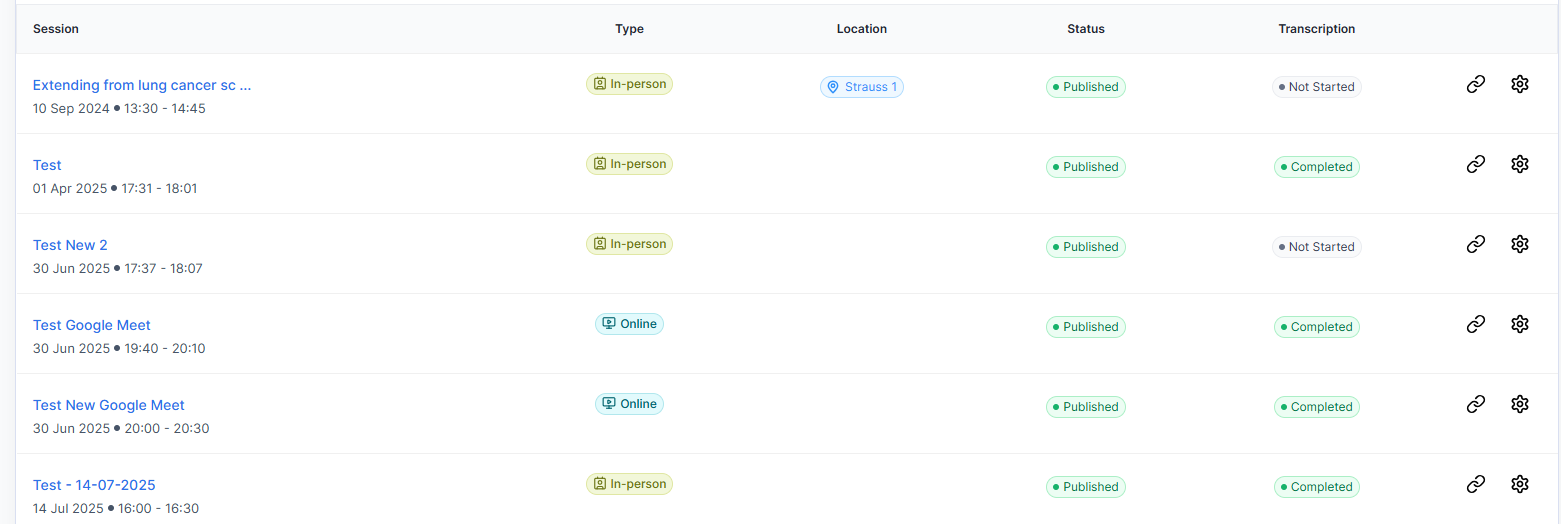The width and height of the screenshot is (1561, 524).
Task: Open settings gear for Extending from lung cancer session
Action: pyautogui.click(x=1519, y=84)
